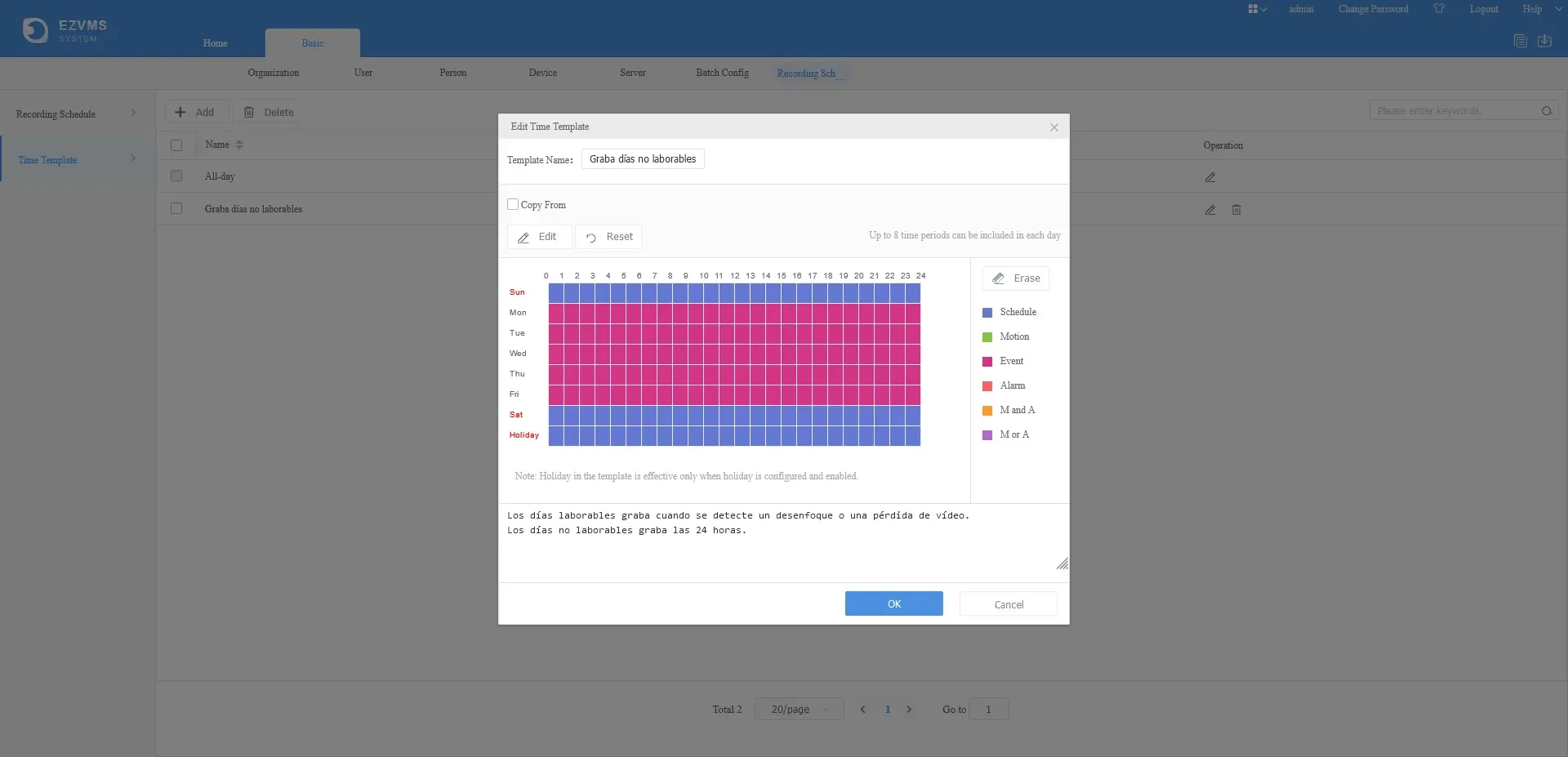This screenshot has height=757, width=1568.
Task: Check the select-all checkbox in table header
Action: click(x=176, y=145)
